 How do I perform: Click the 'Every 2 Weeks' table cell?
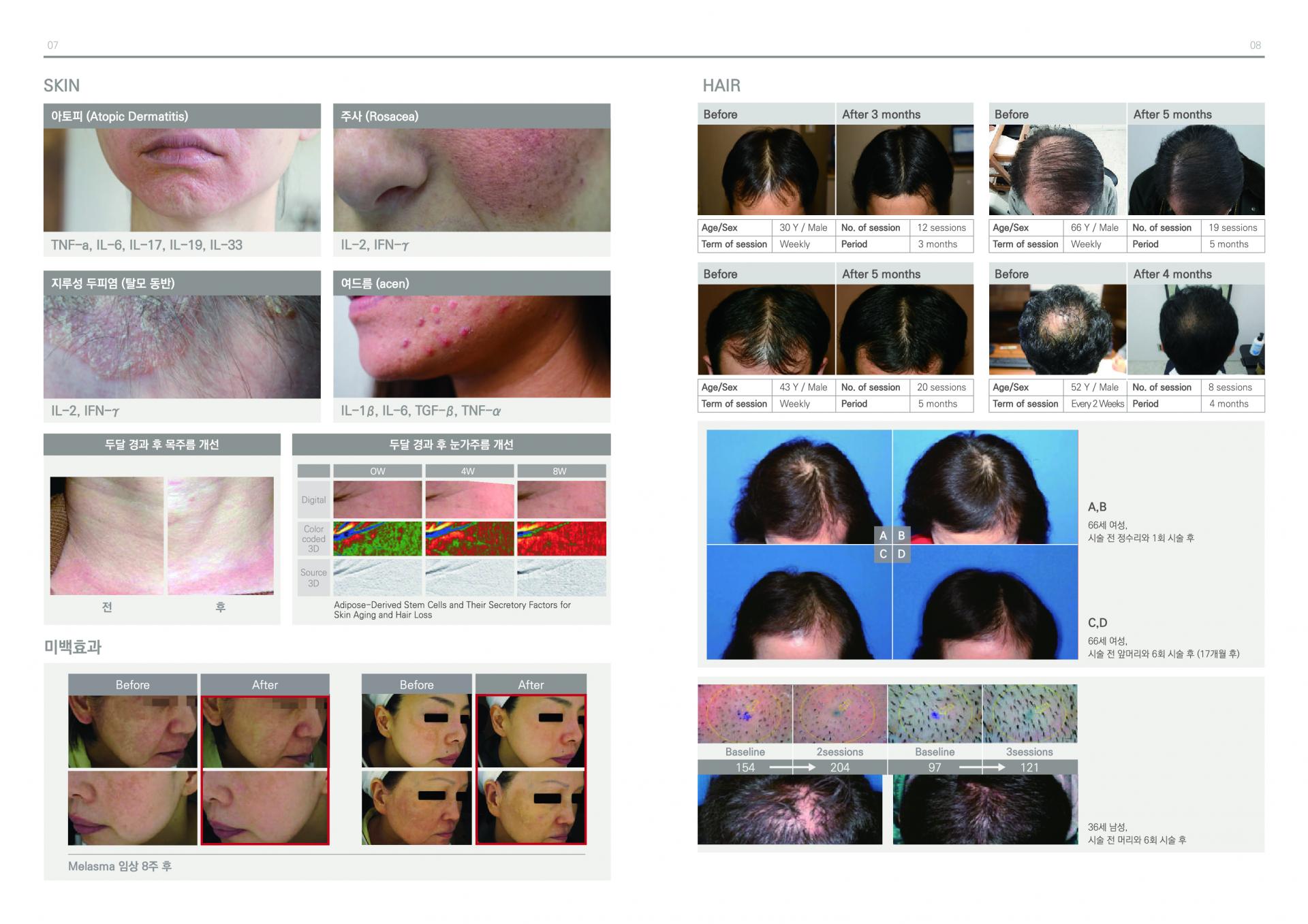click(1097, 404)
